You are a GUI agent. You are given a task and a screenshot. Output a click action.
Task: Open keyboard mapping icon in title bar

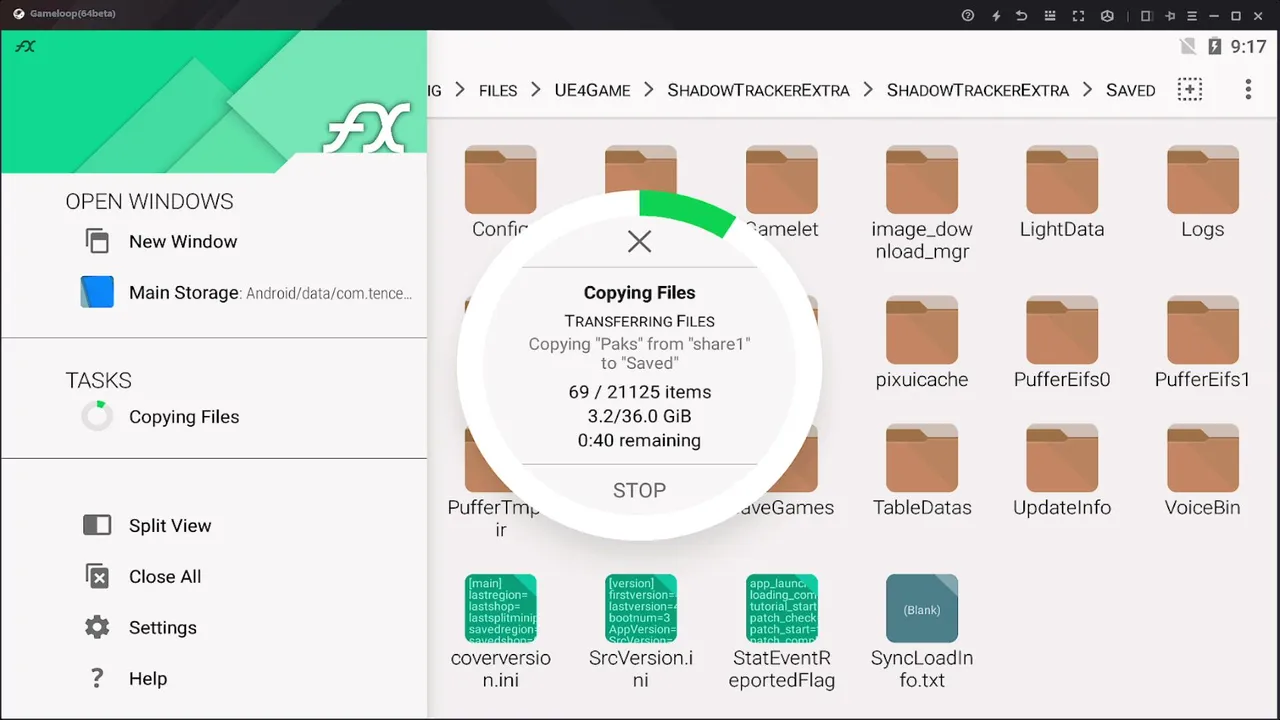click(x=1049, y=15)
